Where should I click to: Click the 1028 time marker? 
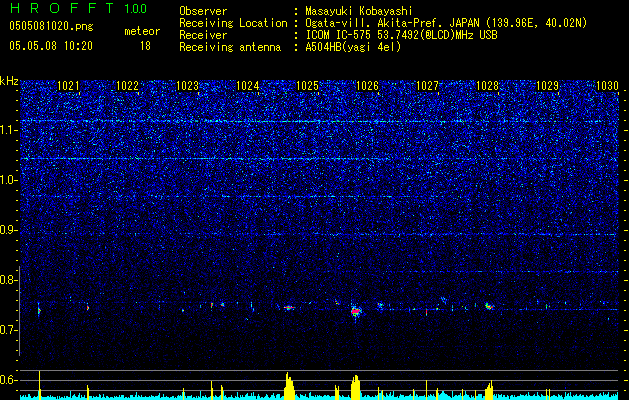click(x=487, y=86)
